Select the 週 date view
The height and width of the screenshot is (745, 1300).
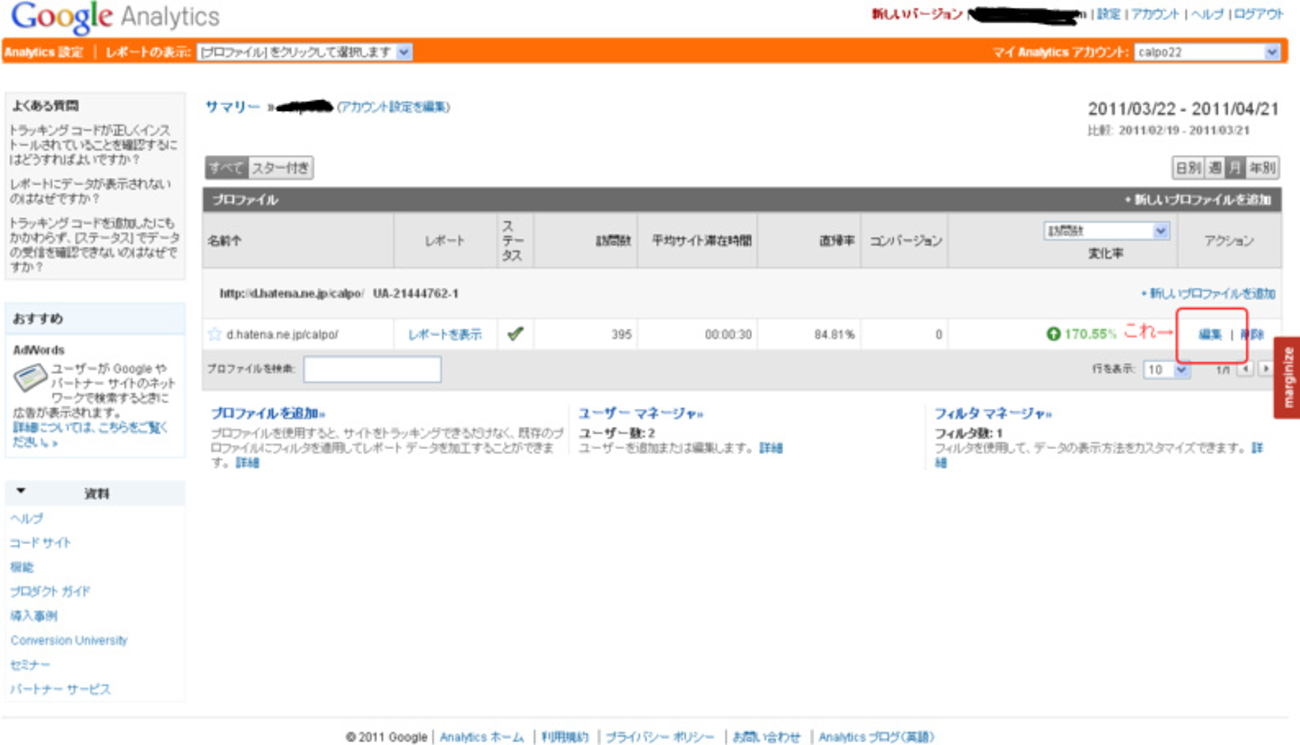1215,168
